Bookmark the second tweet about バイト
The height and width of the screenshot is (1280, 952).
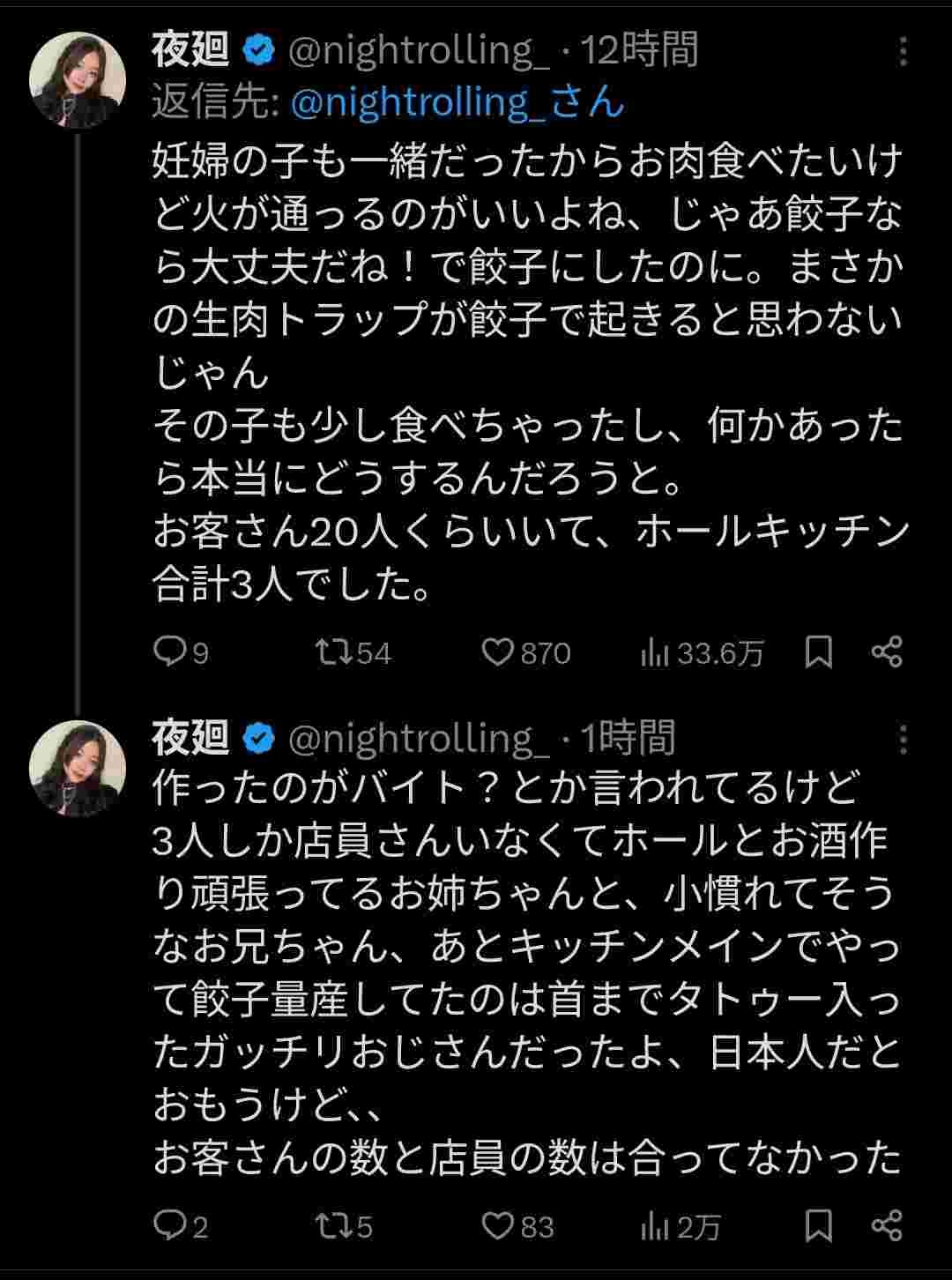819,1225
